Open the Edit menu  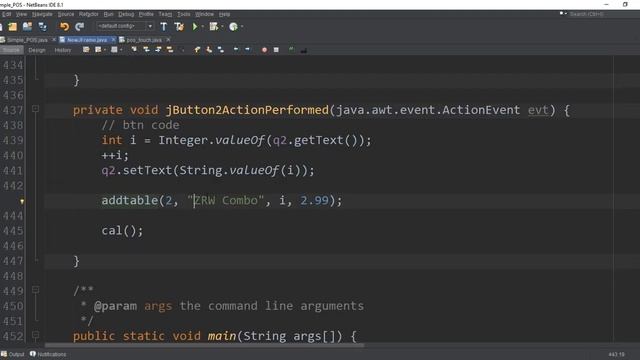(6, 14)
